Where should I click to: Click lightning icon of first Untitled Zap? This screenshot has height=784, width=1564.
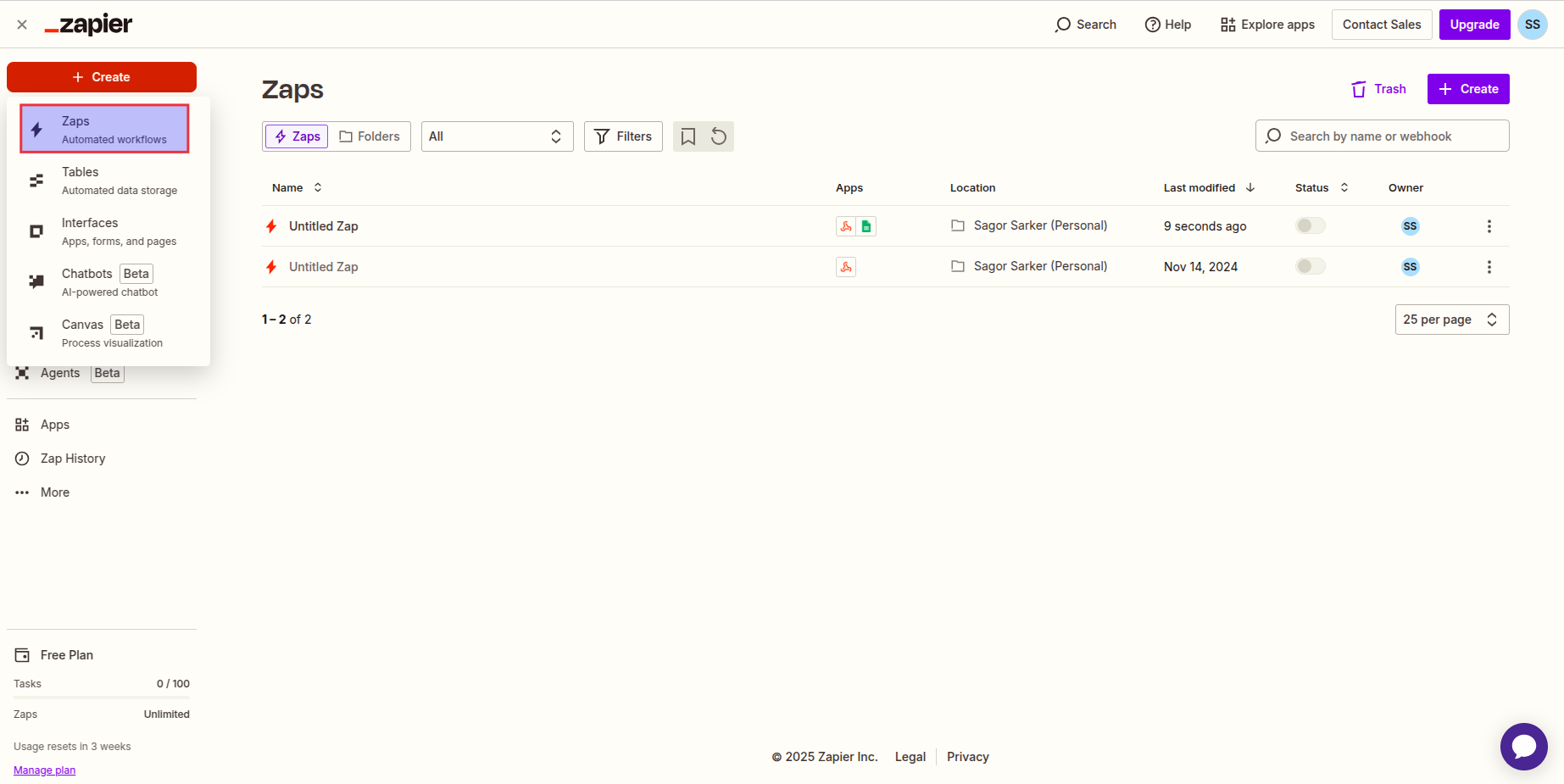(271, 226)
